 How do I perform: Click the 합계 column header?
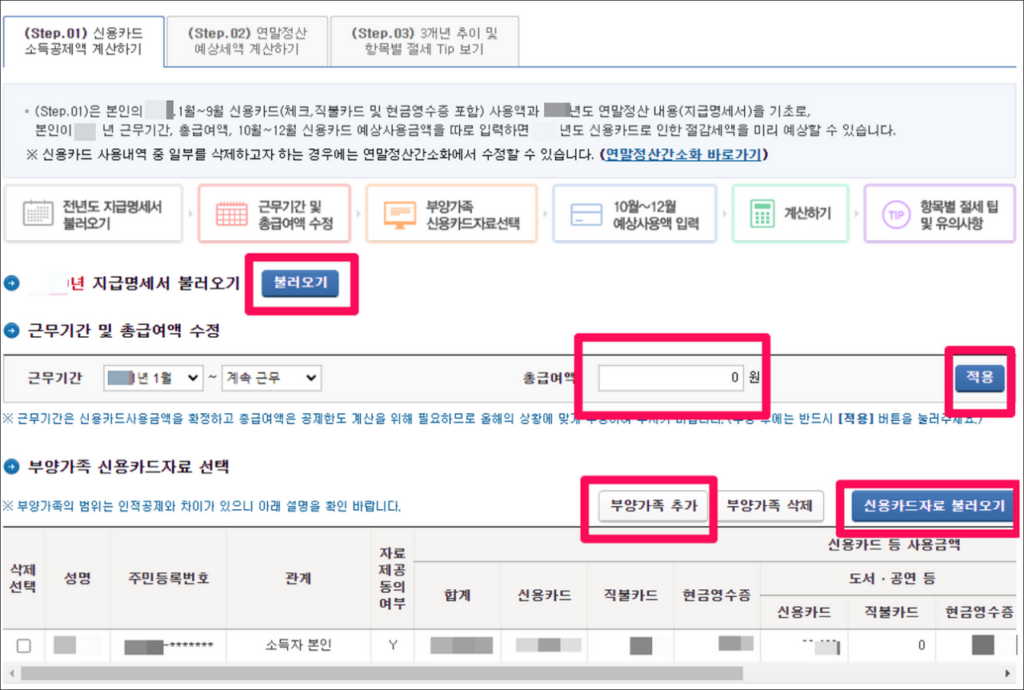[x=458, y=595]
